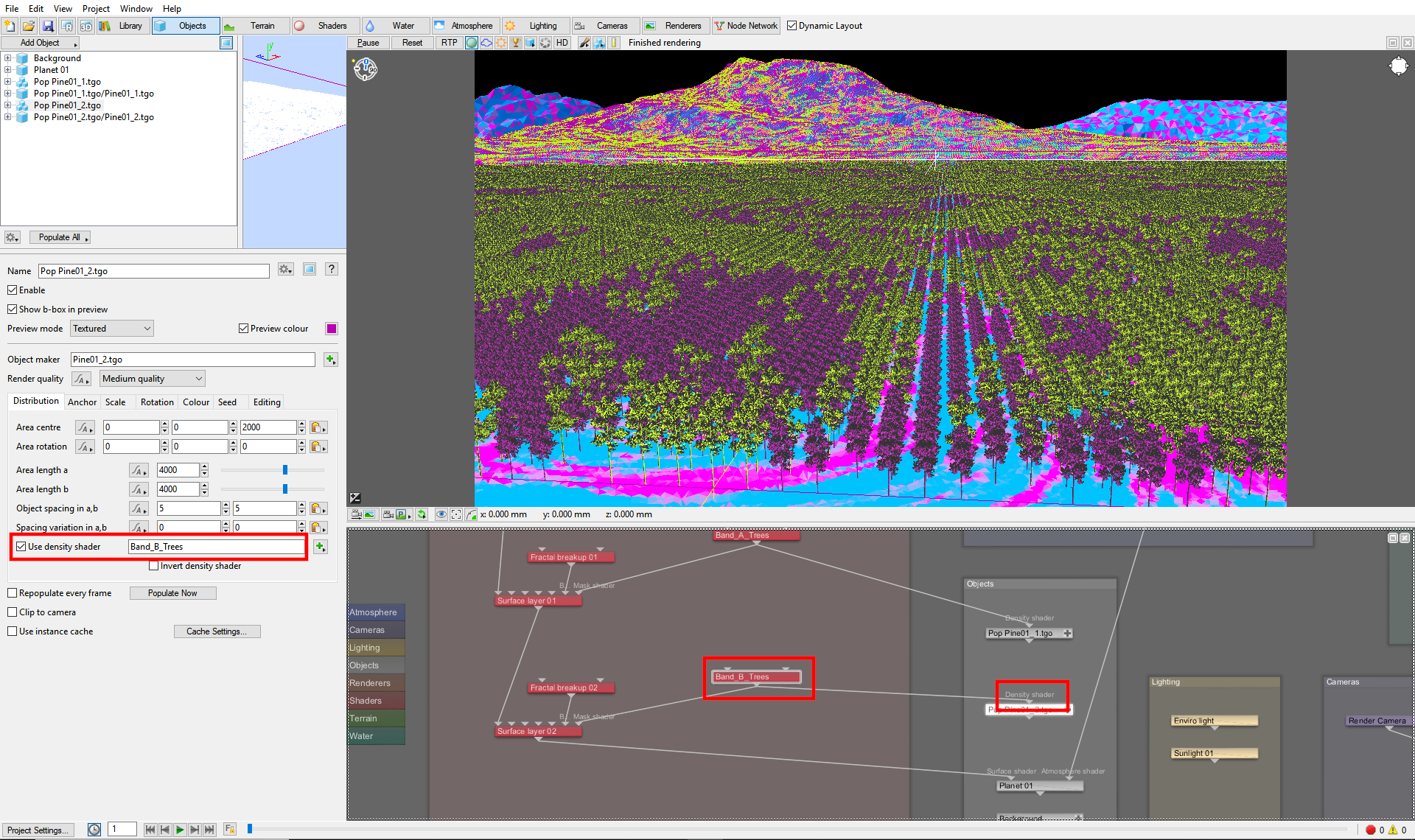This screenshot has height=840, width=1415.
Task: Enable Clip to camera checkbox
Action: (12, 612)
